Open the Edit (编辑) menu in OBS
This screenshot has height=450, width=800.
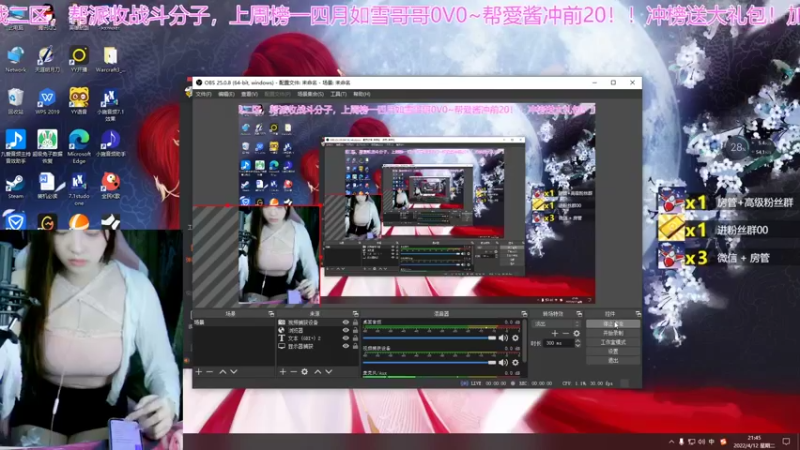pyautogui.click(x=226, y=94)
